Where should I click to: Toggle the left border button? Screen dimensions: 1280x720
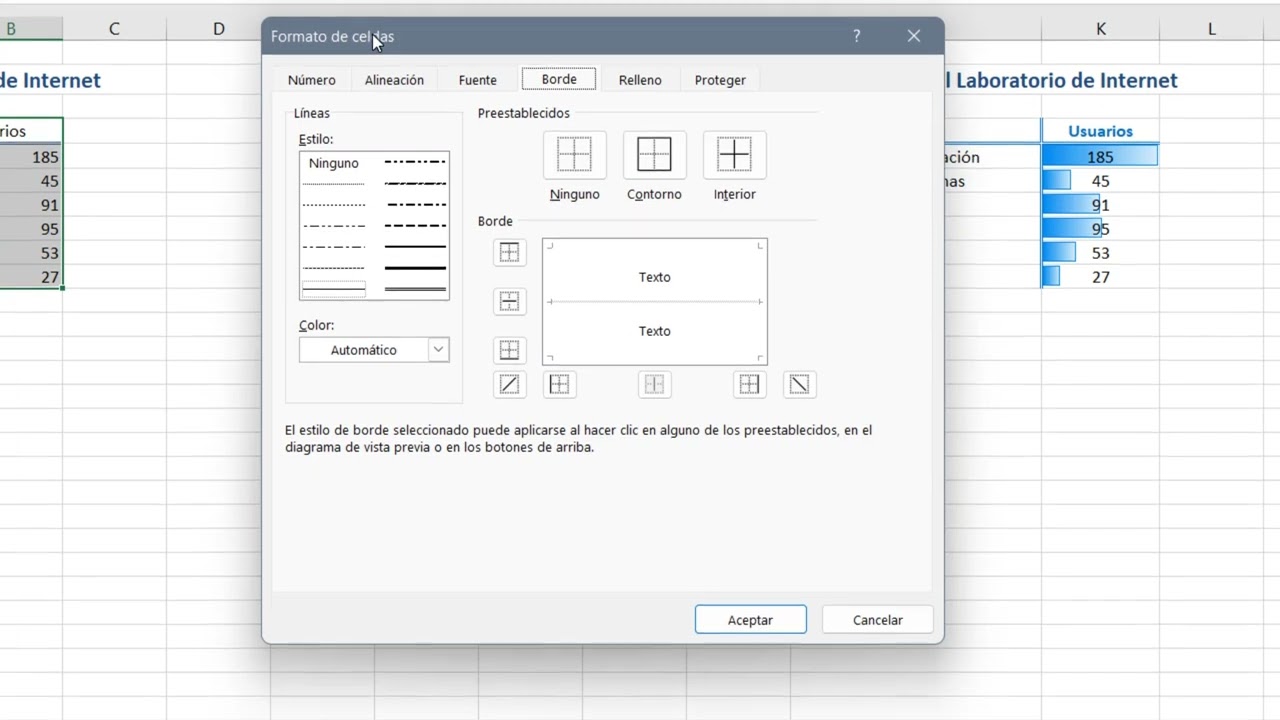pos(559,384)
